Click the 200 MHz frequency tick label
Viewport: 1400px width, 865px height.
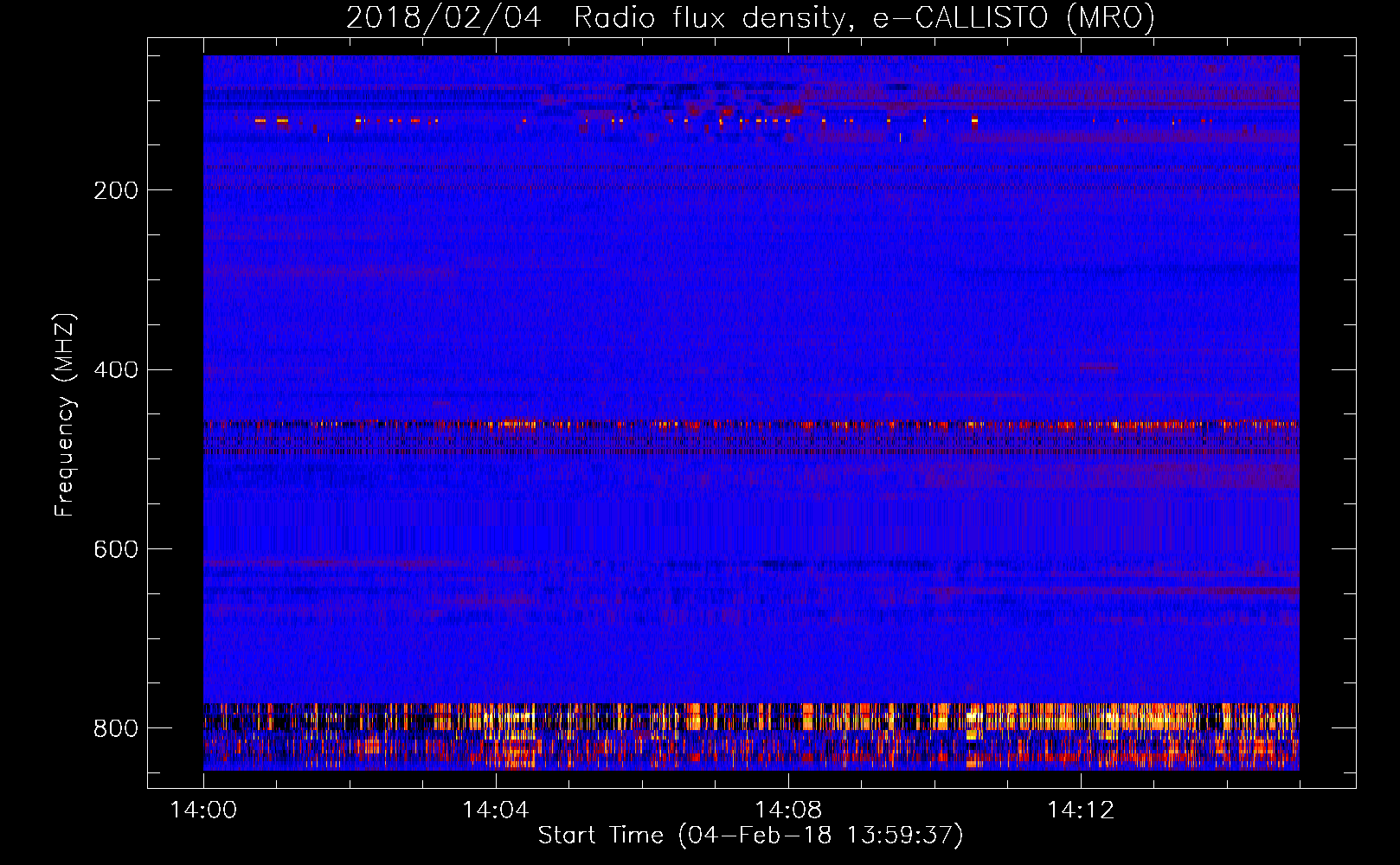pyautogui.click(x=116, y=190)
